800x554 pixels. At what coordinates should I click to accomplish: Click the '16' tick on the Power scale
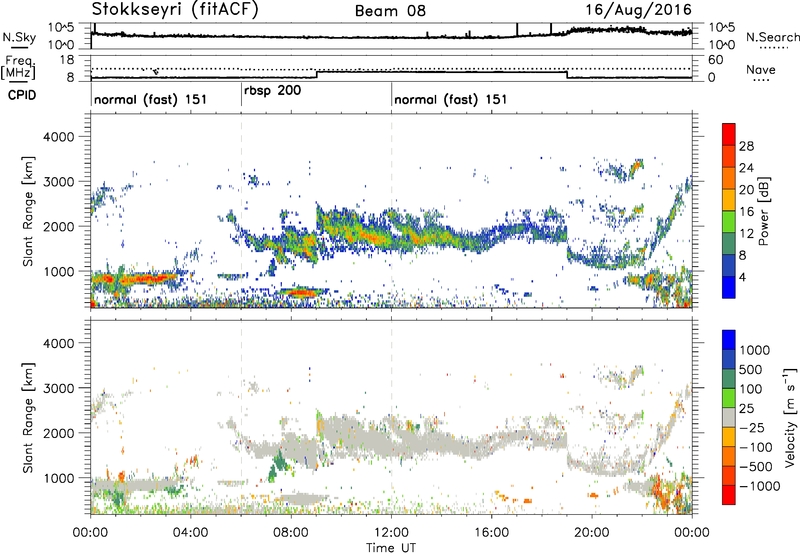746,212
